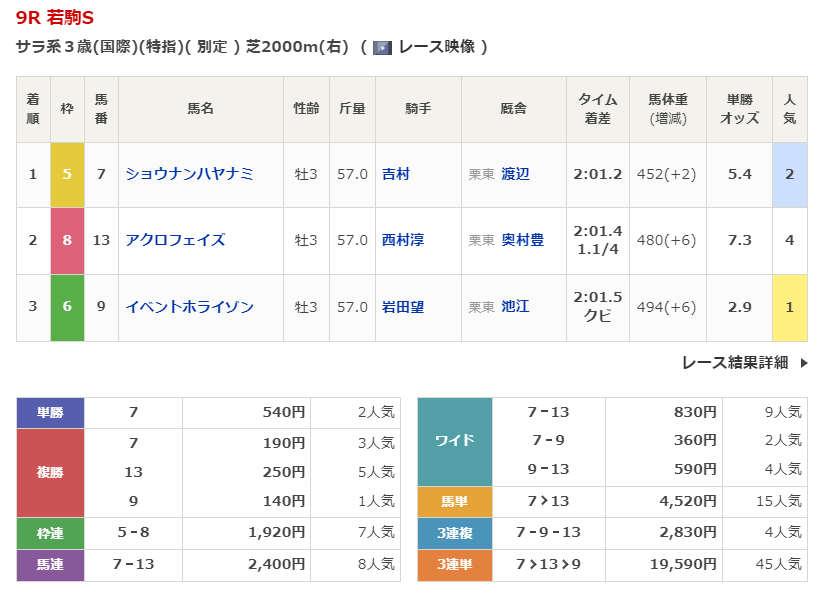Open horse イベントホライゾン profile link
The height and width of the screenshot is (591, 828).
(189, 307)
